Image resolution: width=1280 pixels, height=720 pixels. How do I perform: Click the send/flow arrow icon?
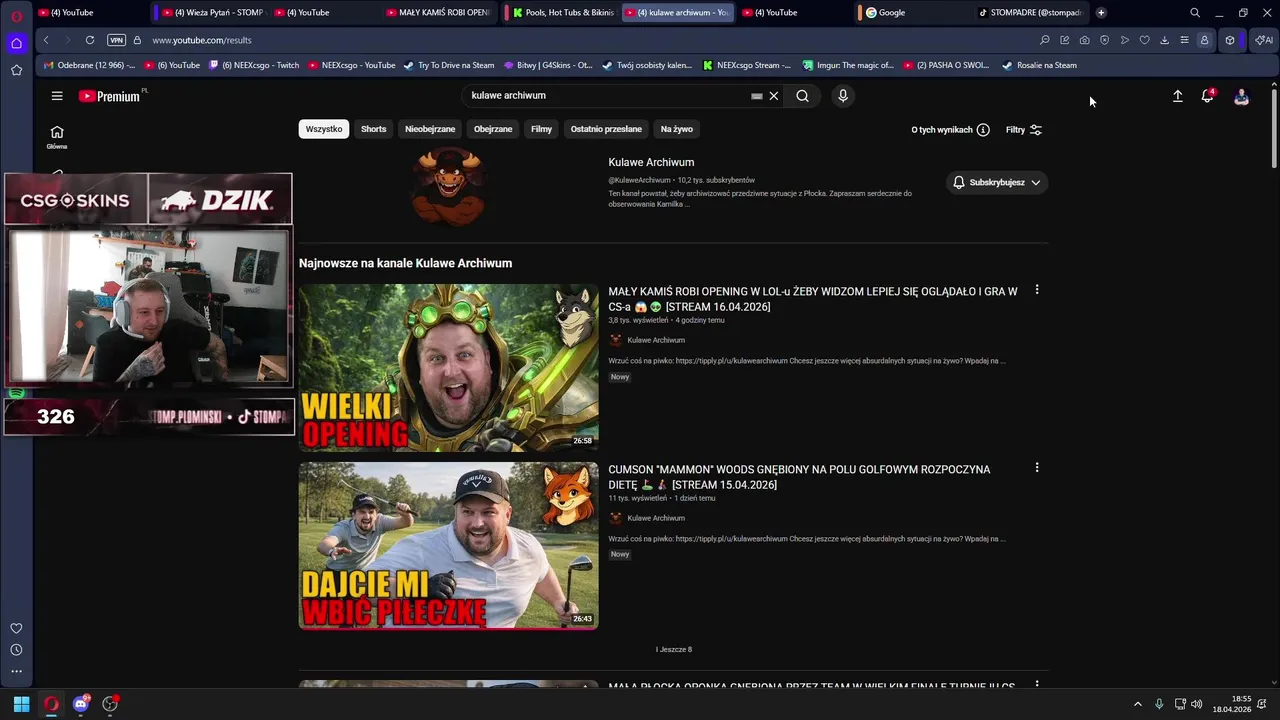[1125, 40]
